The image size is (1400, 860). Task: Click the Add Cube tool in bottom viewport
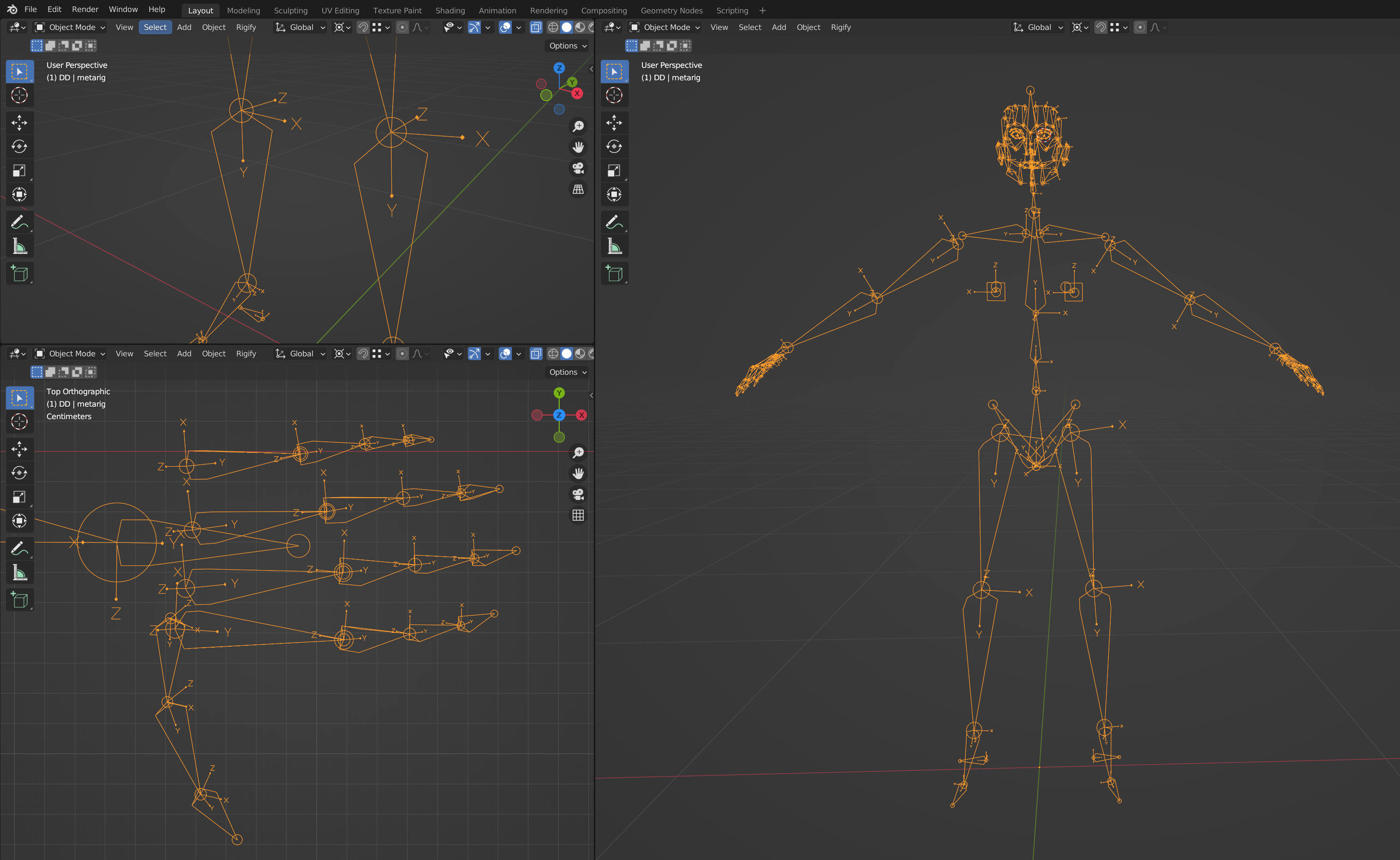pos(19,600)
